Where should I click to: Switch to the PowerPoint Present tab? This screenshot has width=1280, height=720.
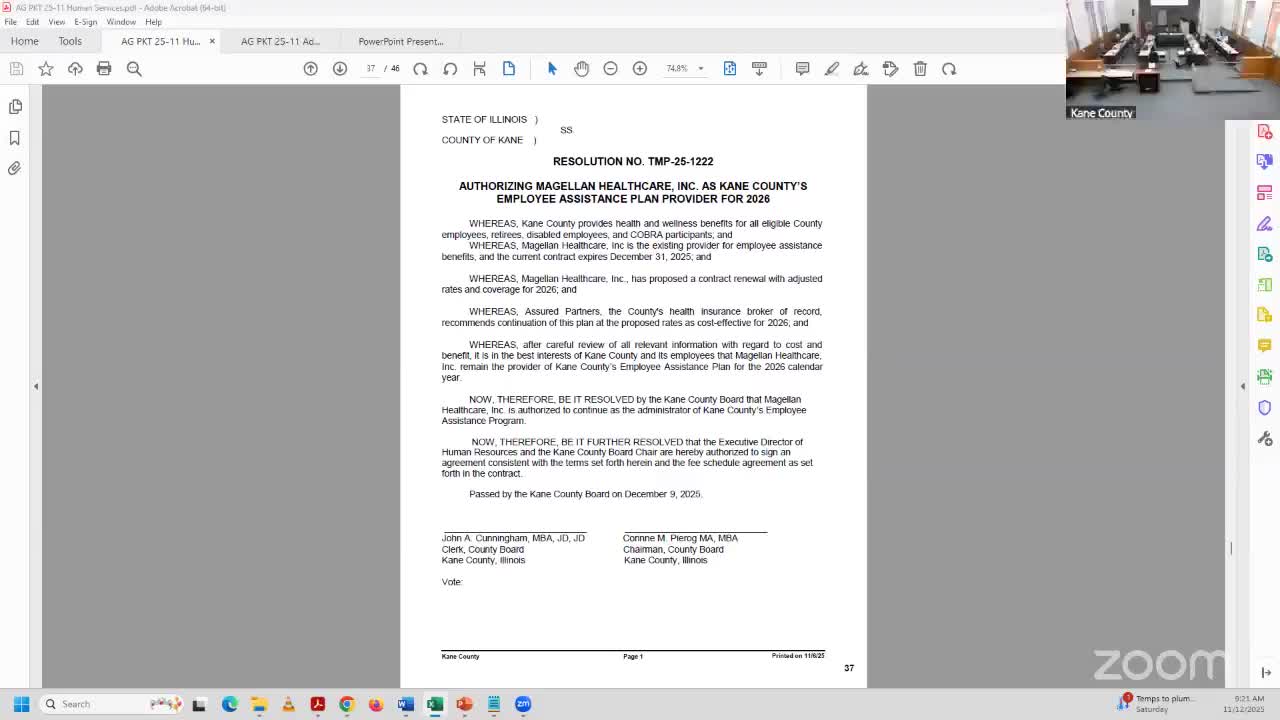400,41
